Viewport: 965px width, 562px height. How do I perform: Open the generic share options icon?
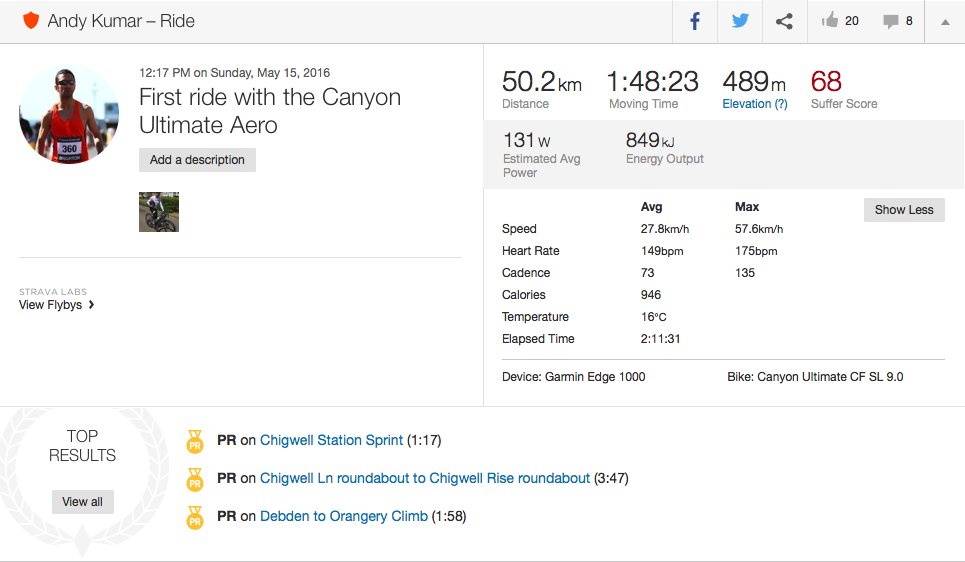[785, 21]
